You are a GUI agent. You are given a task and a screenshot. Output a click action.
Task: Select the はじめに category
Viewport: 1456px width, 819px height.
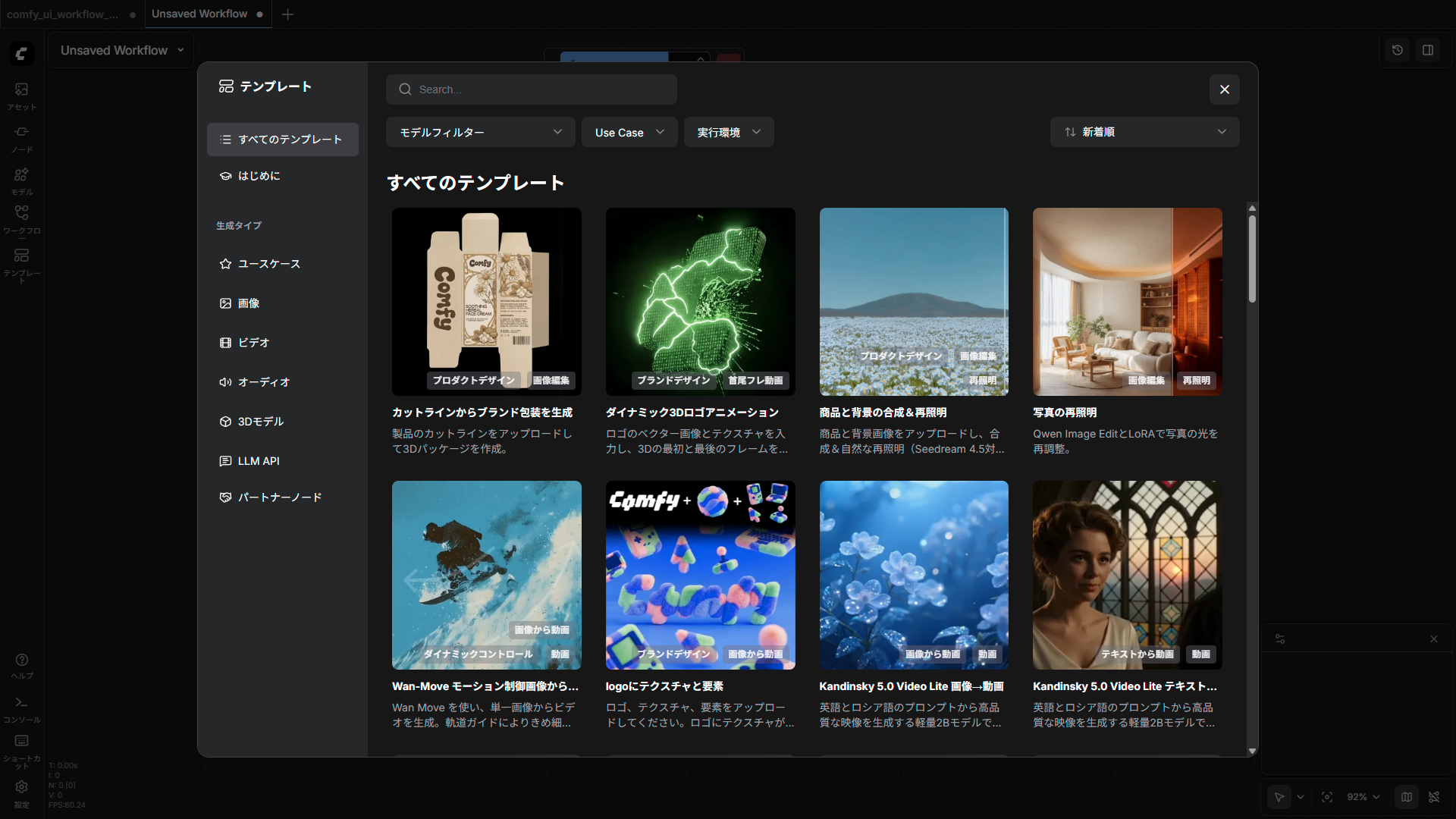pyautogui.click(x=259, y=176)
